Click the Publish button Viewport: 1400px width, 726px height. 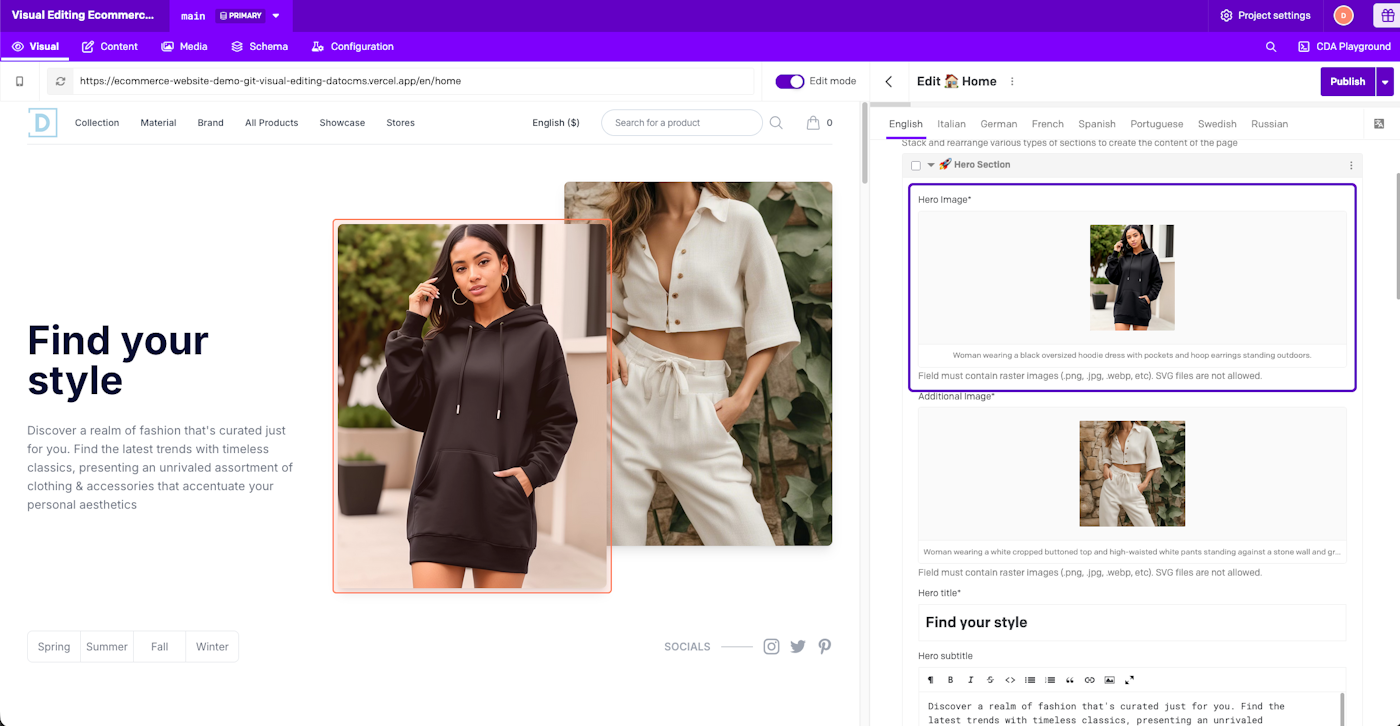(1348, 82)
